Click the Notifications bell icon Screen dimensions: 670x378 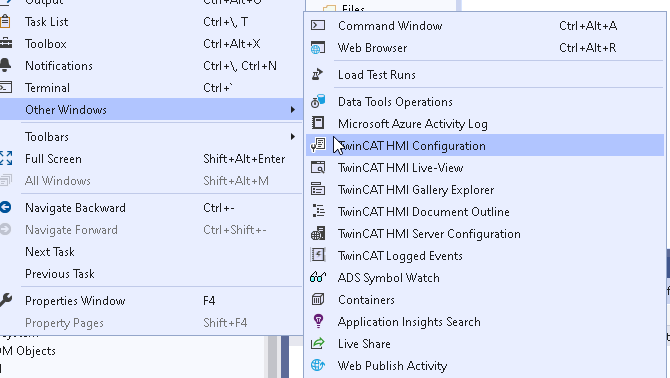click(x=5, y=65)
